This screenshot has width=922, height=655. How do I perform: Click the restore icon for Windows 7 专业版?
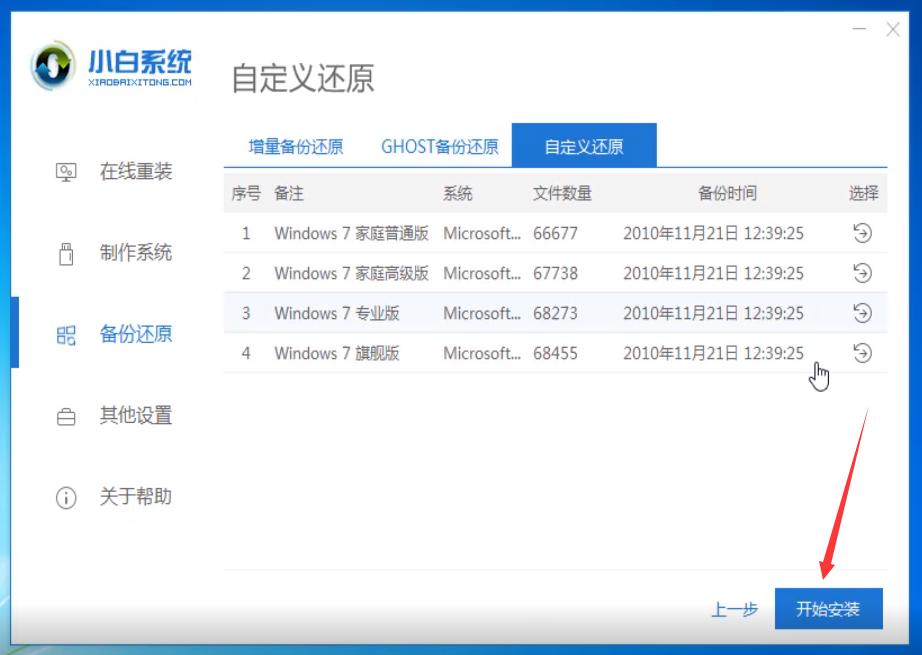point(862,313)
